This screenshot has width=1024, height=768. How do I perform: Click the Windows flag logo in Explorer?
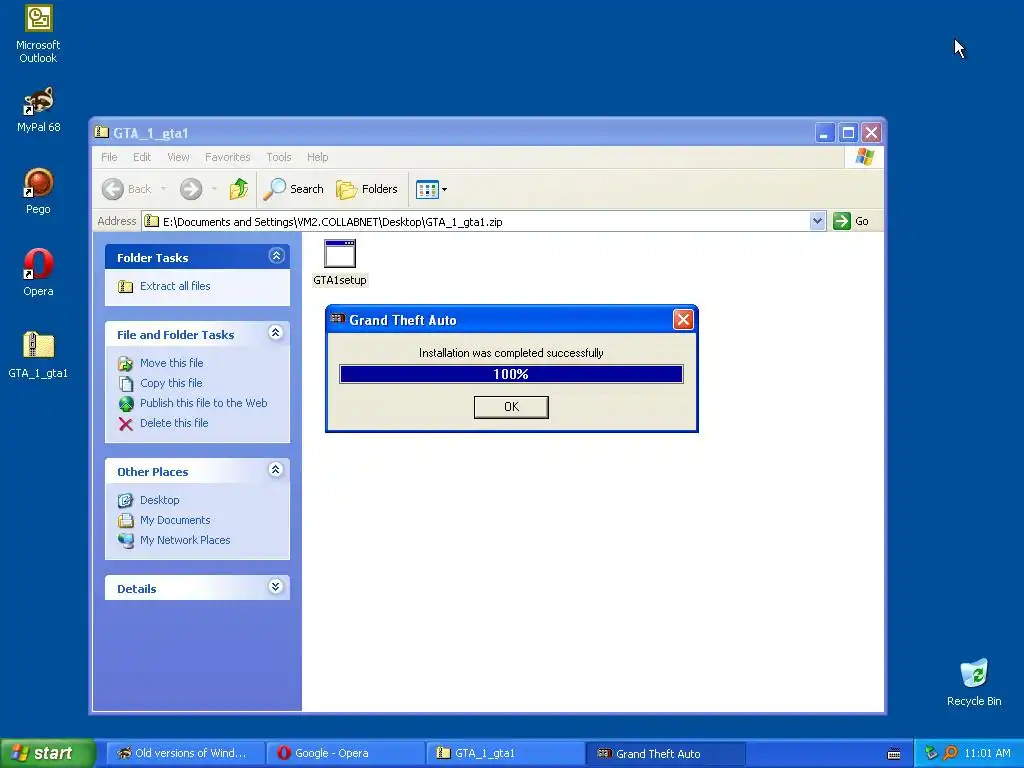click(865, 157)
